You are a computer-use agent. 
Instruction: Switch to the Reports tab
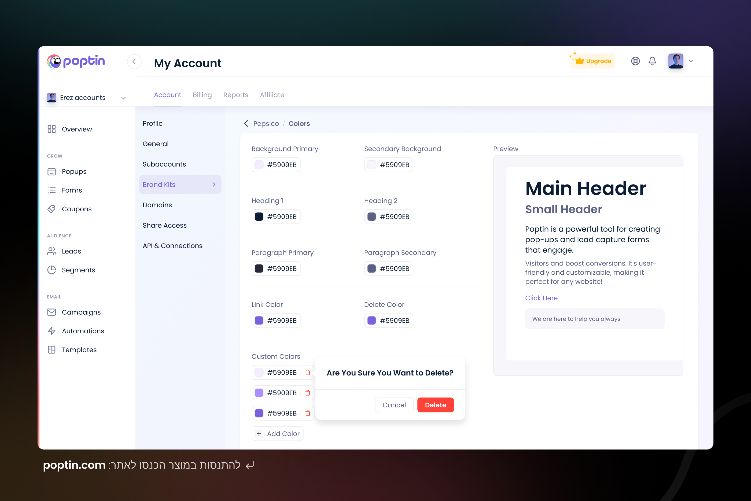pos(236,95)
